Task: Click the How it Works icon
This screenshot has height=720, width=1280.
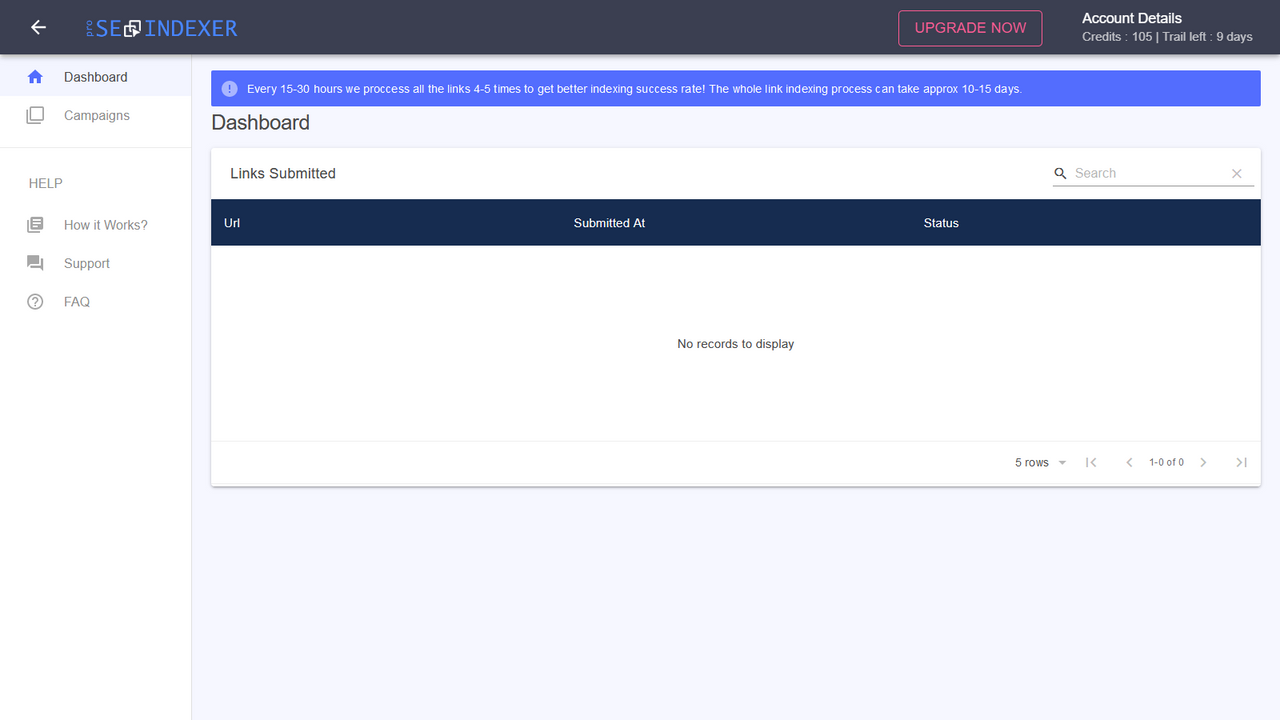Action: point(35,225)
